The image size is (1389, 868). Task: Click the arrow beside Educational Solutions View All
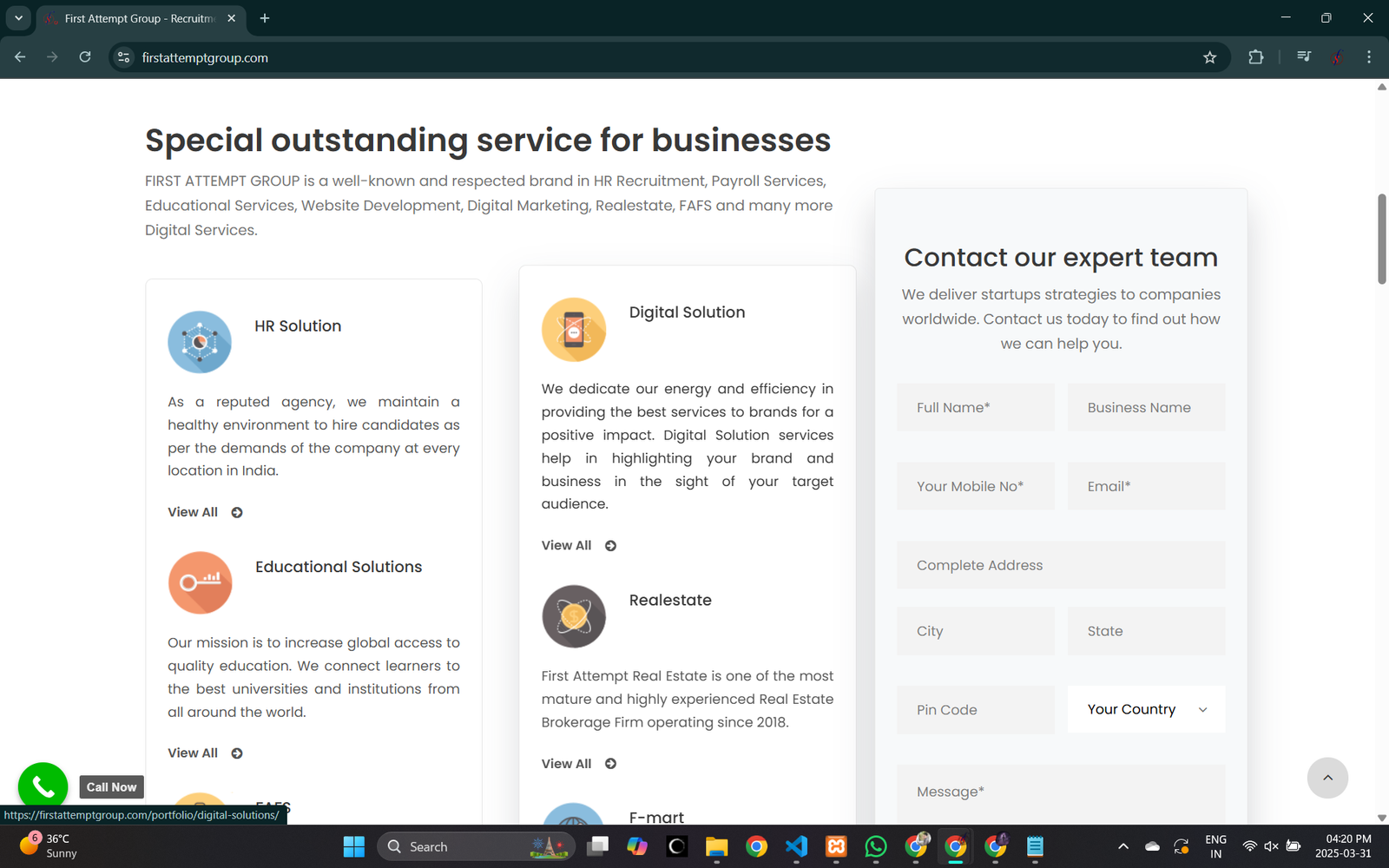(x=237, y=753)
